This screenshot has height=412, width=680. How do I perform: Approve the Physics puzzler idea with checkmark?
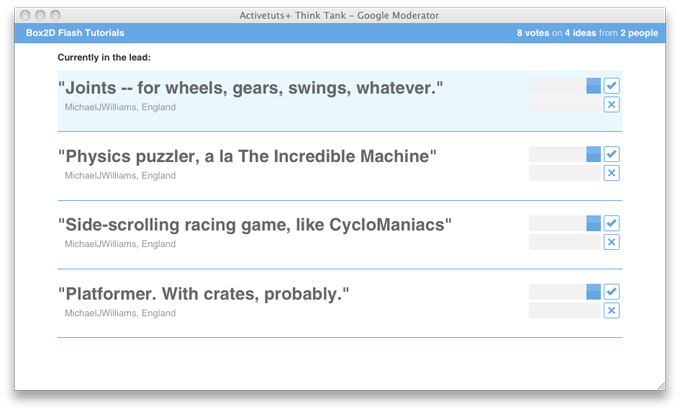612,154
